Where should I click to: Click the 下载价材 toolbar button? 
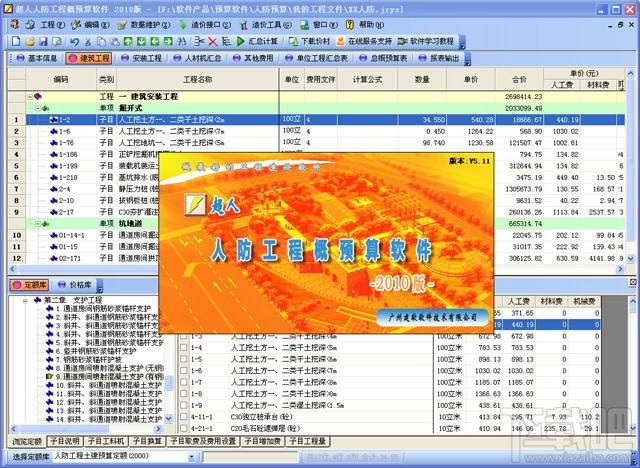click(309, 41)
